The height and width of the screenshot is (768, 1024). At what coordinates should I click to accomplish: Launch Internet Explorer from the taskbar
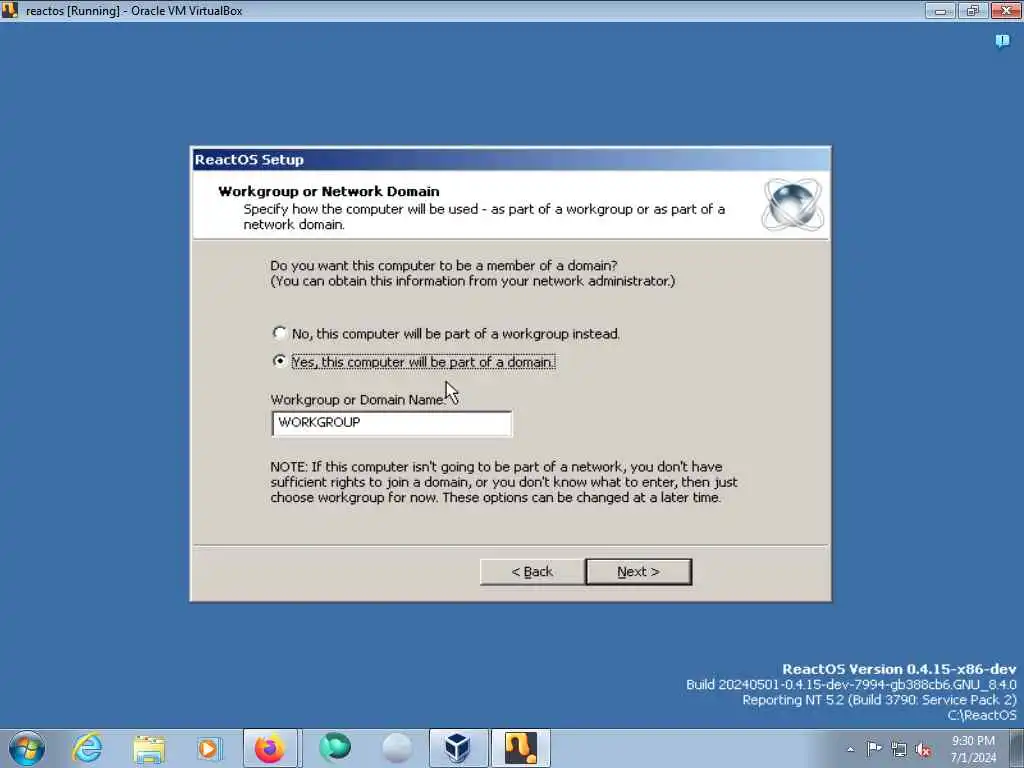click(x=87, y=748)
